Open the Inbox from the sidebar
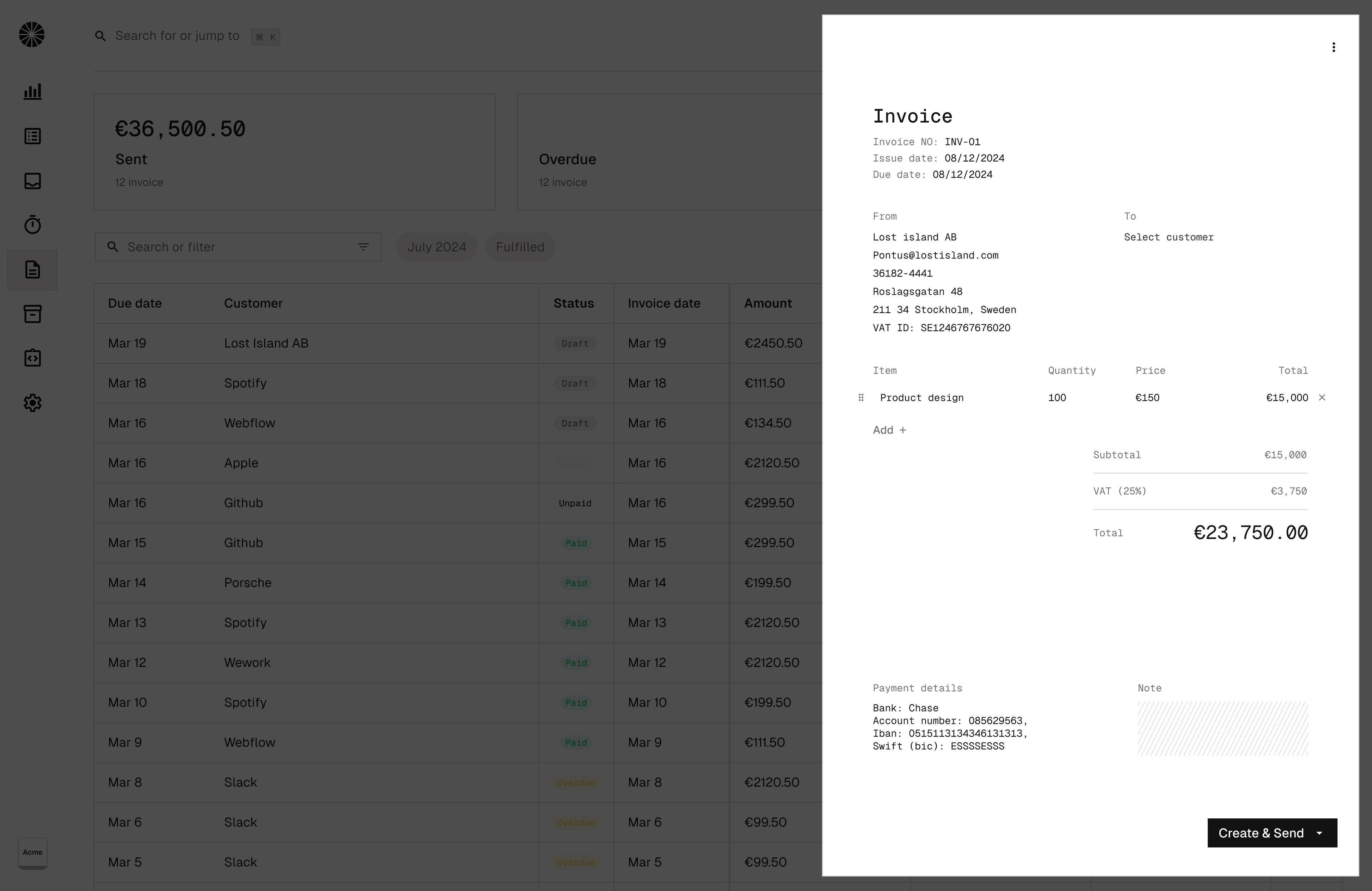 click(32, 180)
